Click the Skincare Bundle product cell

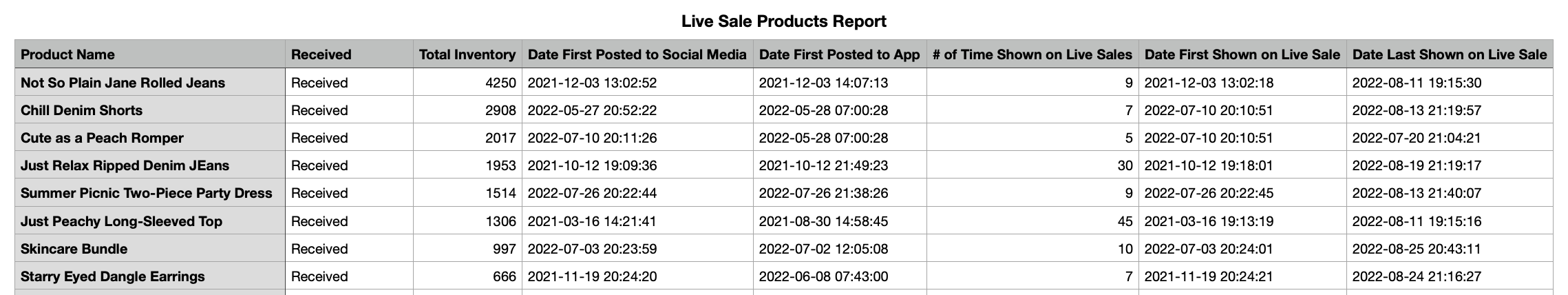tap(74, 249)
